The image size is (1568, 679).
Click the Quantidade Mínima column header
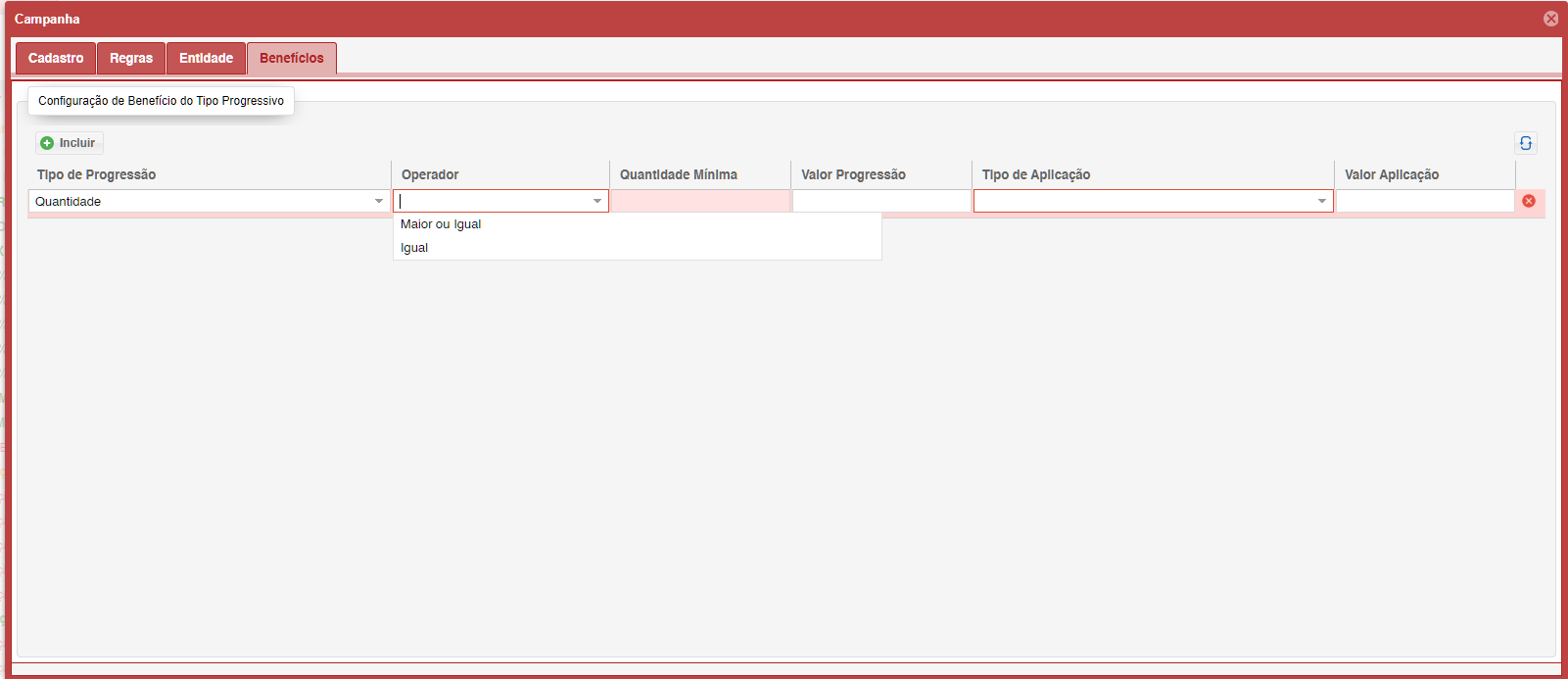pyautogui.click(x=678, y=174)
